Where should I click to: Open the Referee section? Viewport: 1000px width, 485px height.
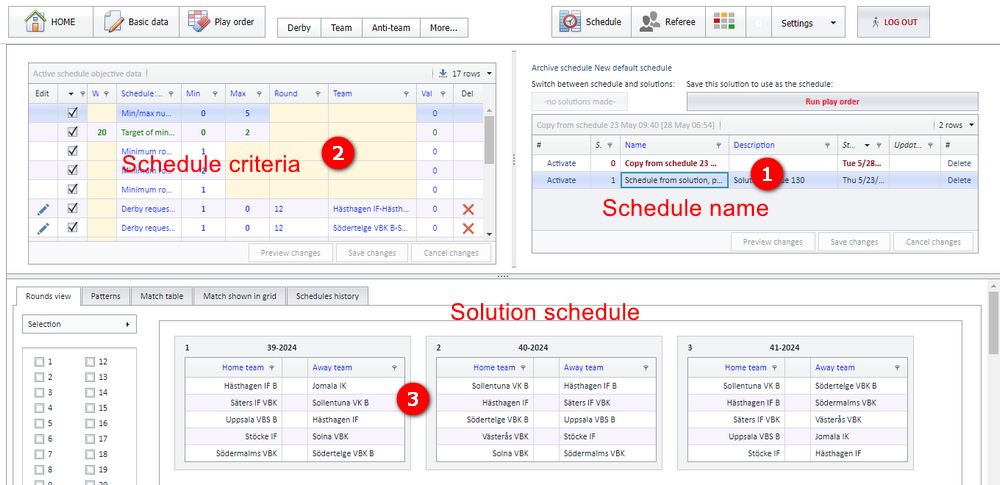pyautogui.click(x=668, y=22)
